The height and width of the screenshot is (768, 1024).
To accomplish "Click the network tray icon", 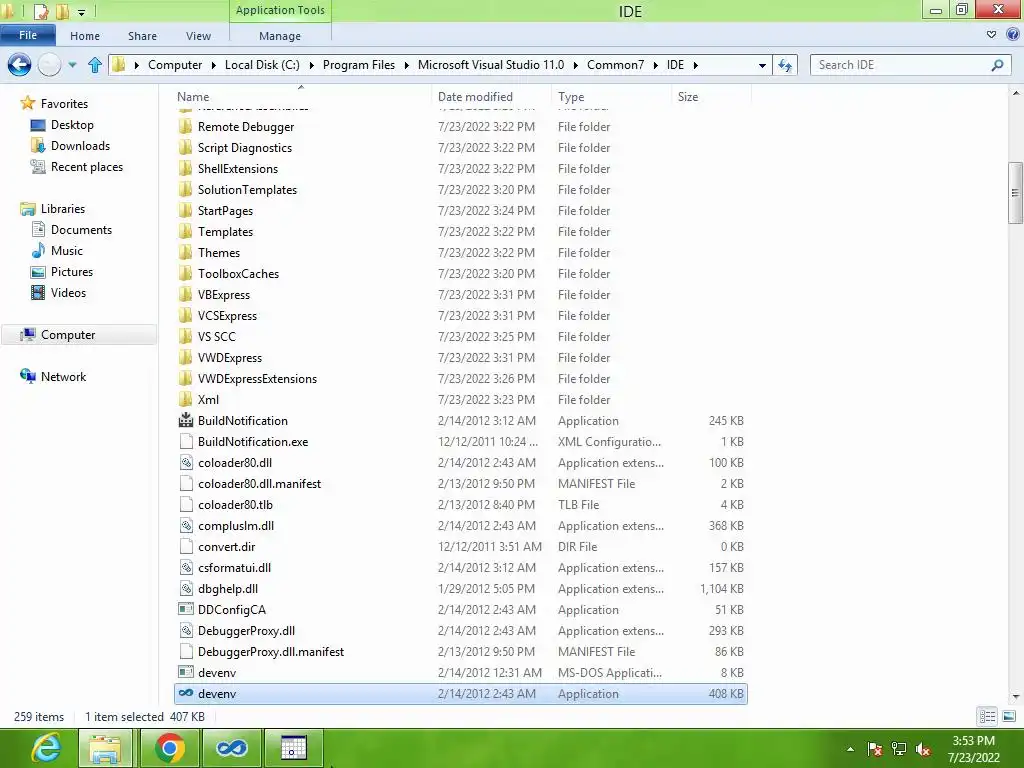I will point(899,749).
